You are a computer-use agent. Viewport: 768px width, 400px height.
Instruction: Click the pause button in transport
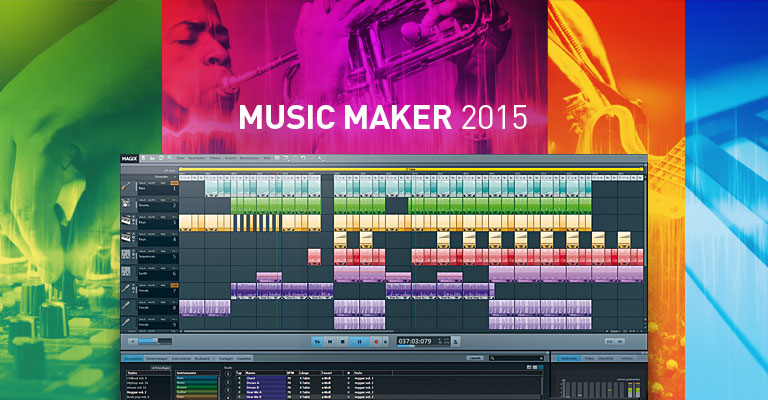click(360, 342)
